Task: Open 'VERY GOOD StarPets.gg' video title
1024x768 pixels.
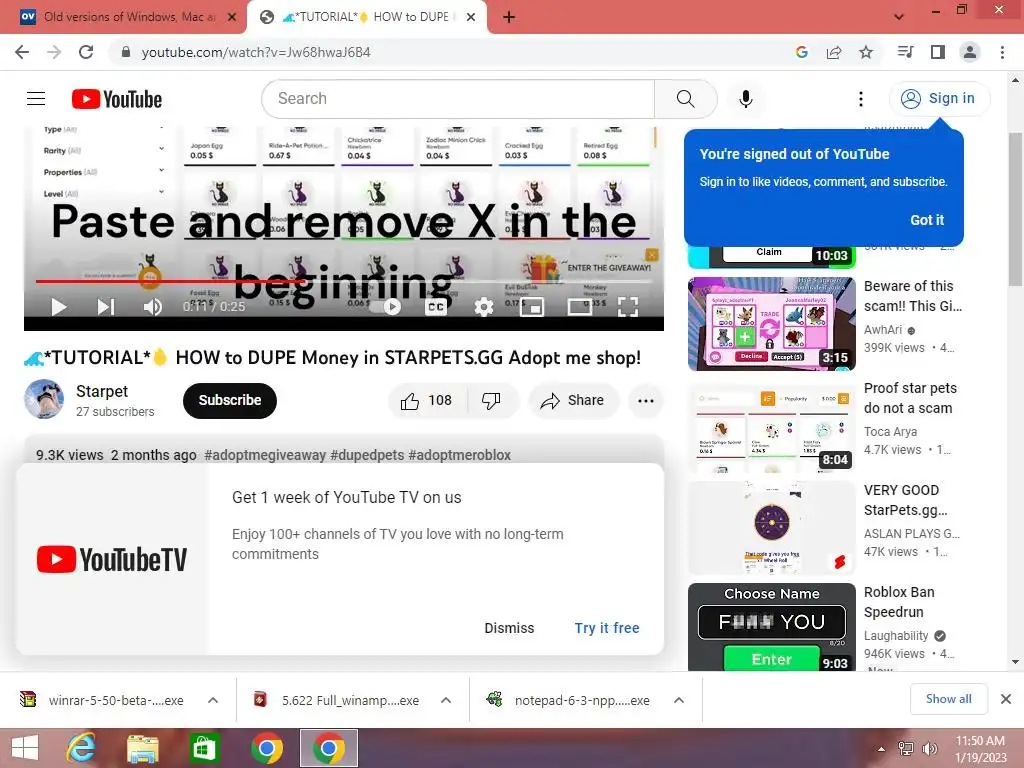Action: (x=905, y=500)
